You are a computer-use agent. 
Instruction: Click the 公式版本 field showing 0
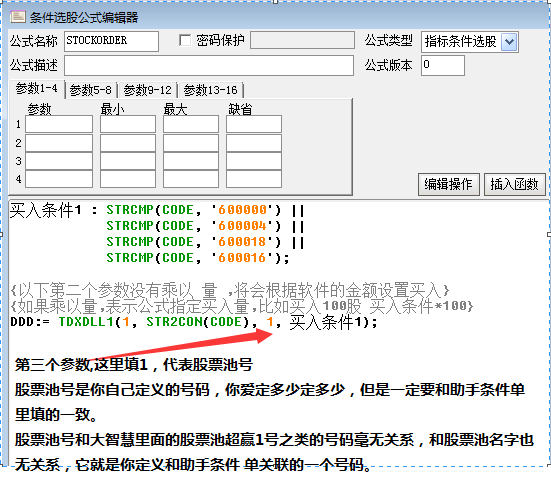tap(443, 65)
